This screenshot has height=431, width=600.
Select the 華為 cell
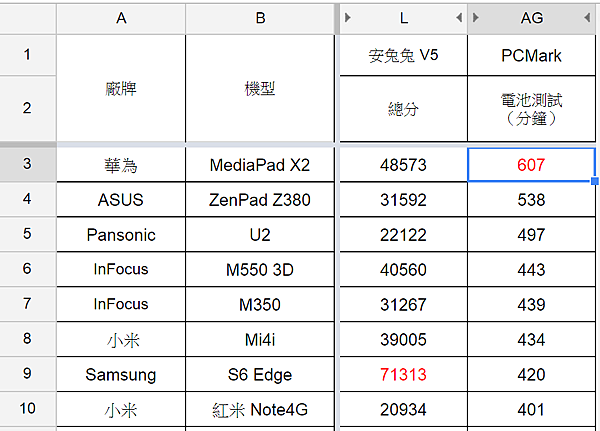(x=121, y=165)
